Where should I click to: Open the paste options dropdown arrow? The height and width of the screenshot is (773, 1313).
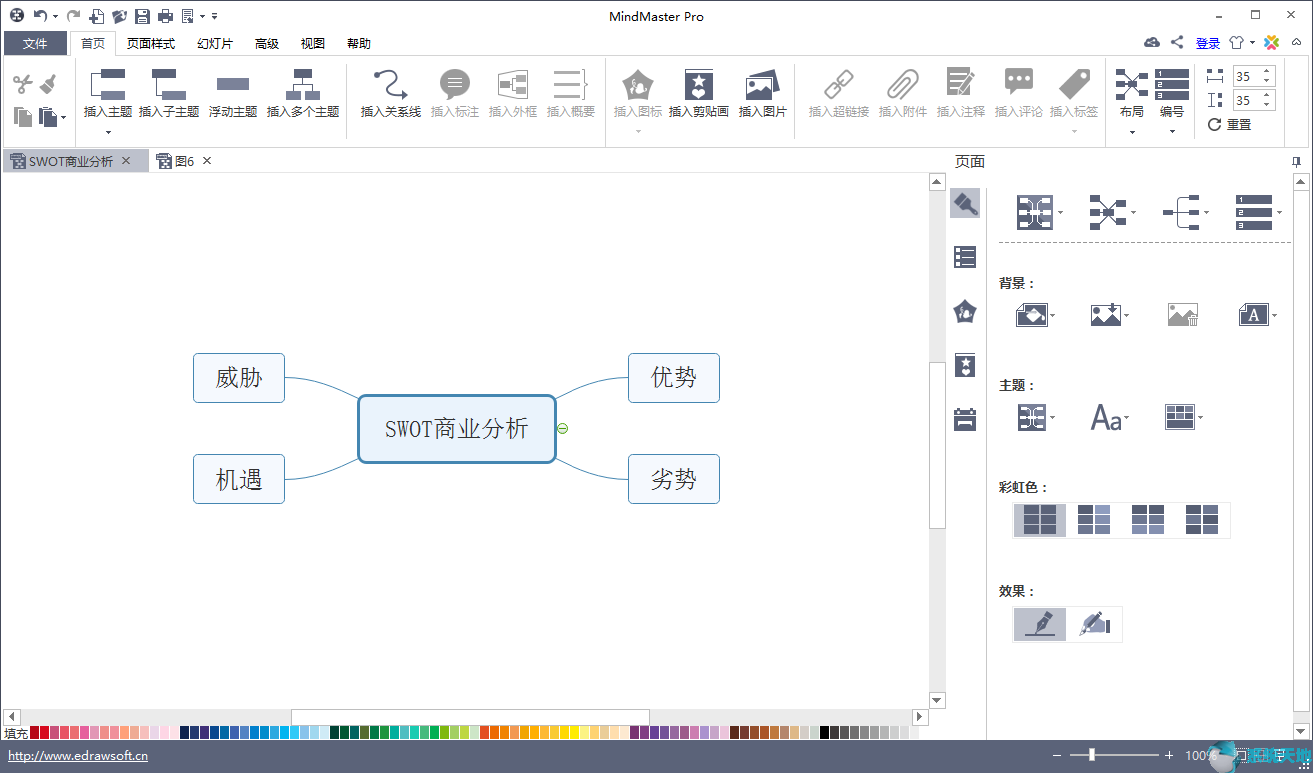pyautogui.click(x=64, y=118)
